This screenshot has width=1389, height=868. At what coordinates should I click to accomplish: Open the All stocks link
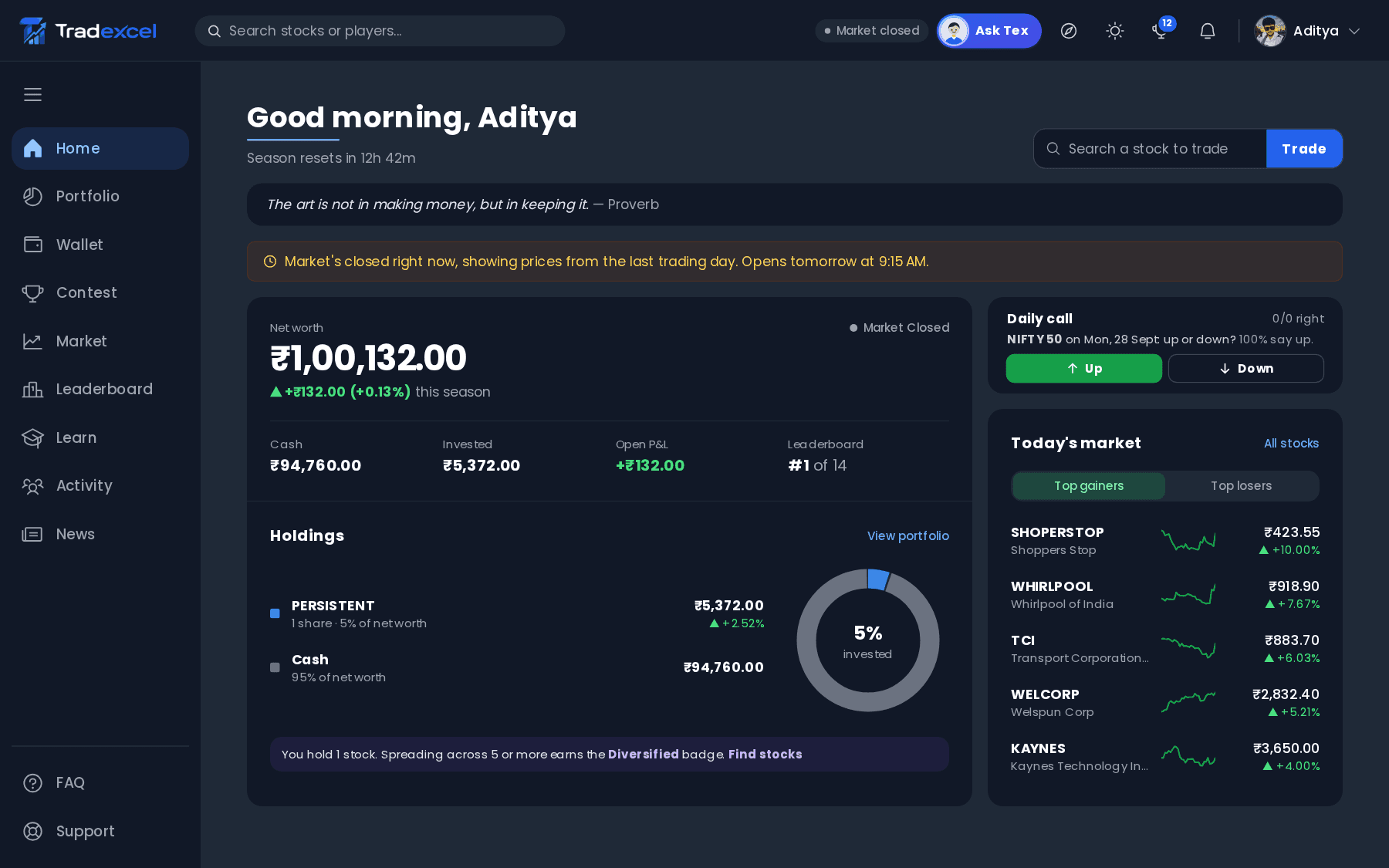click(1291, 443)
